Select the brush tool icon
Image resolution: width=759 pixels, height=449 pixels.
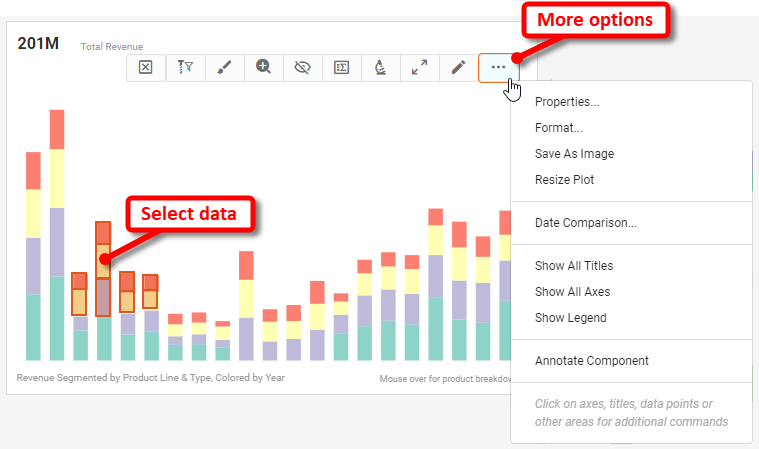(x=224, y=67)
